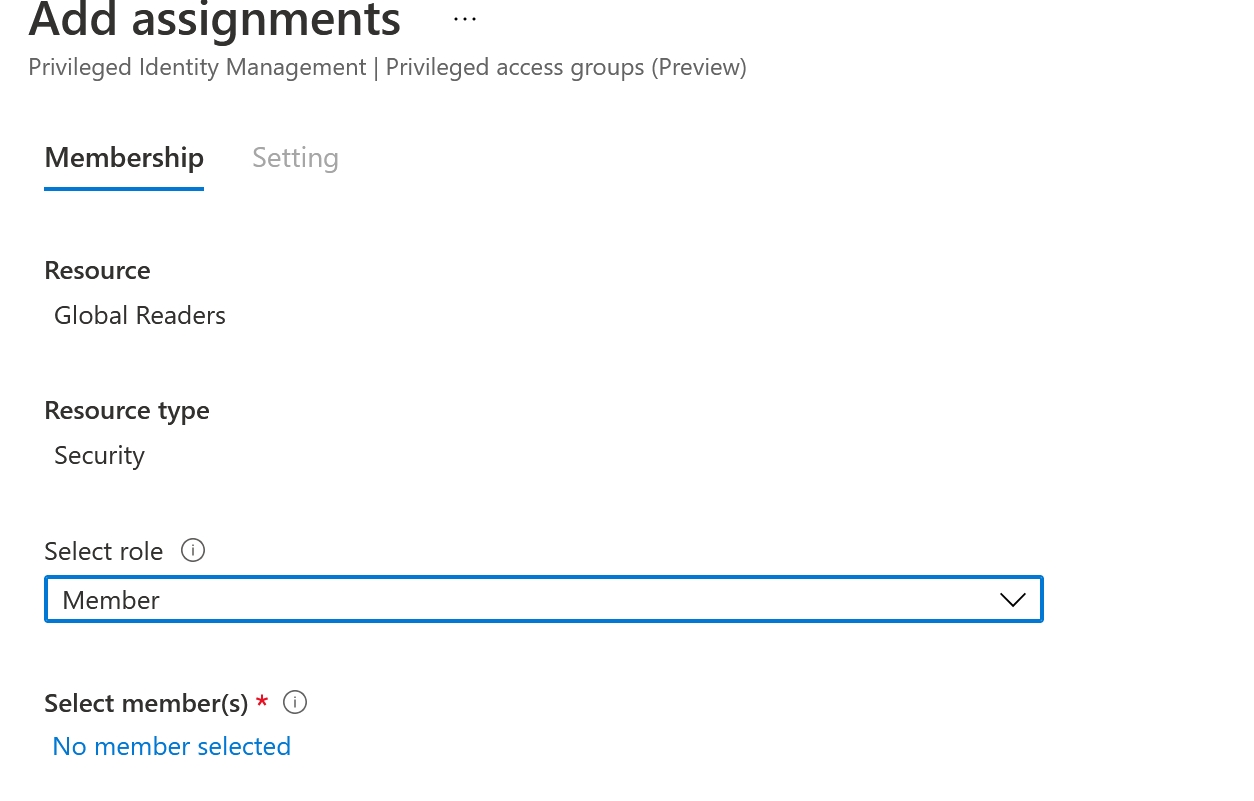Click the blue underline beneath Membership tab

coord(124,188)
